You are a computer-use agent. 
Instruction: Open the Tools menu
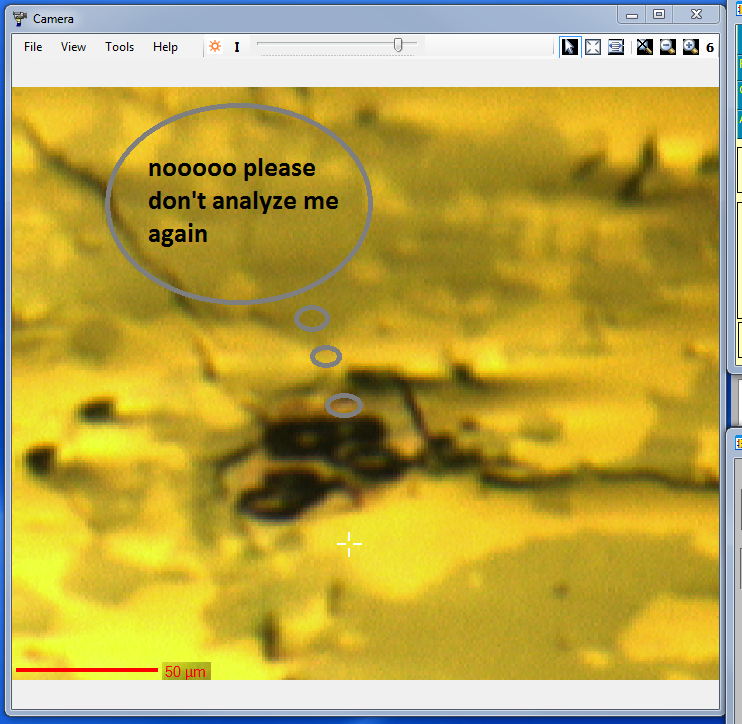119,47
